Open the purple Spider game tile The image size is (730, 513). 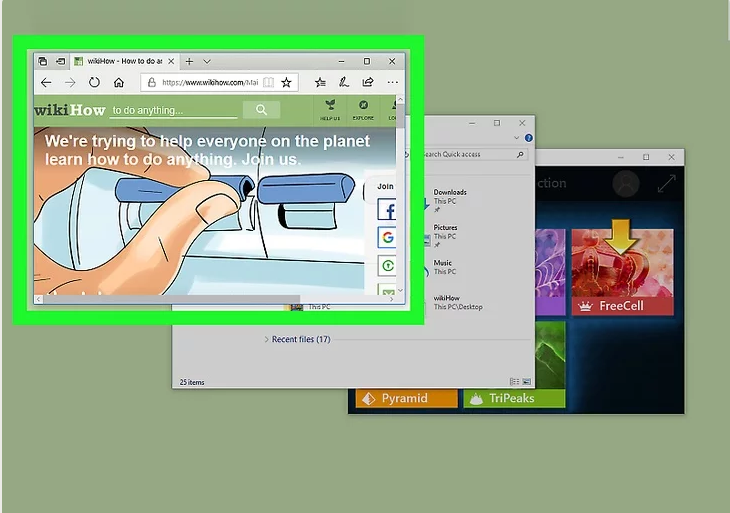pyautogui.click(x=550, y=272)
